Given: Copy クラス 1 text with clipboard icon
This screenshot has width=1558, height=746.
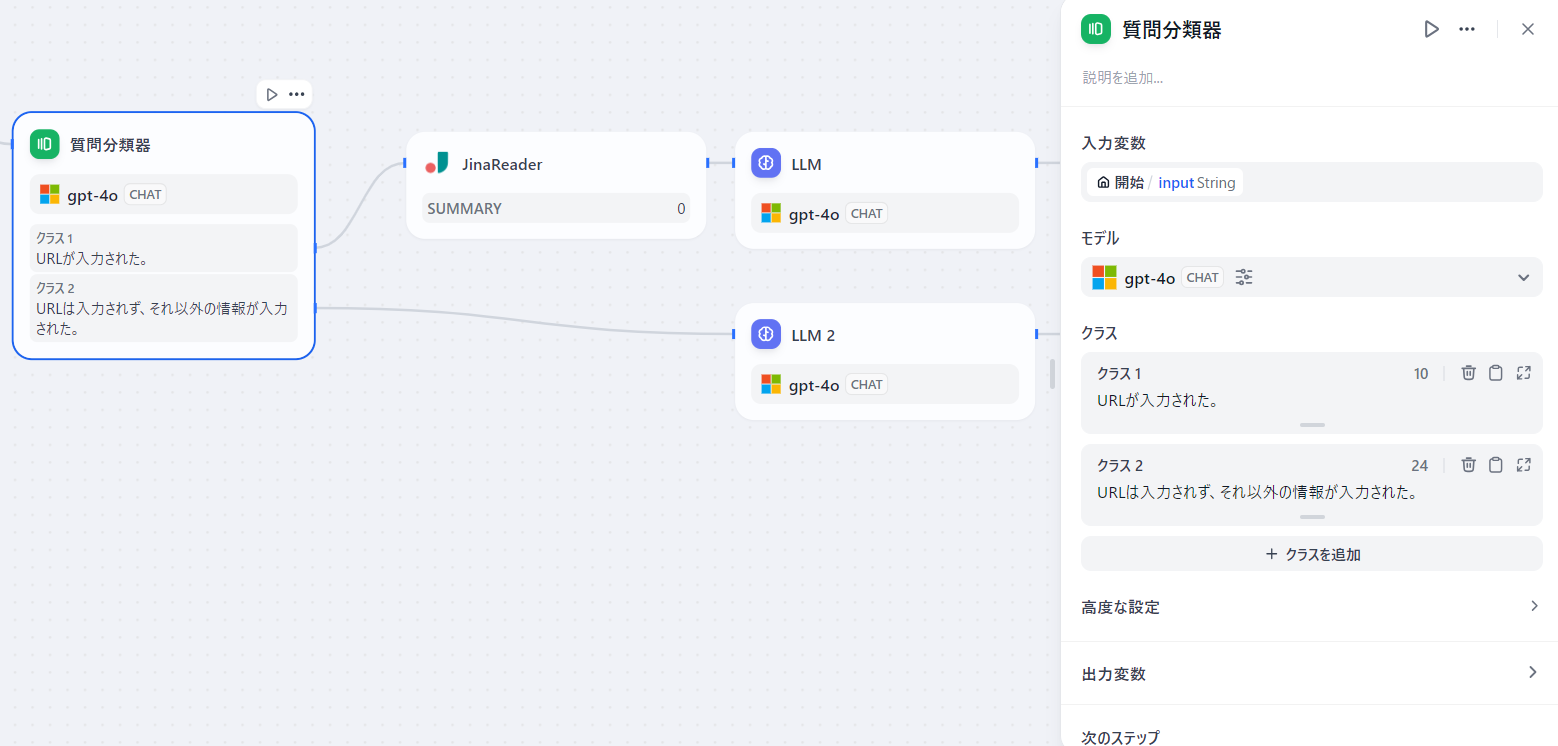Looking at the screenshot, I should pyautogui.click(x=1496, y=373).
